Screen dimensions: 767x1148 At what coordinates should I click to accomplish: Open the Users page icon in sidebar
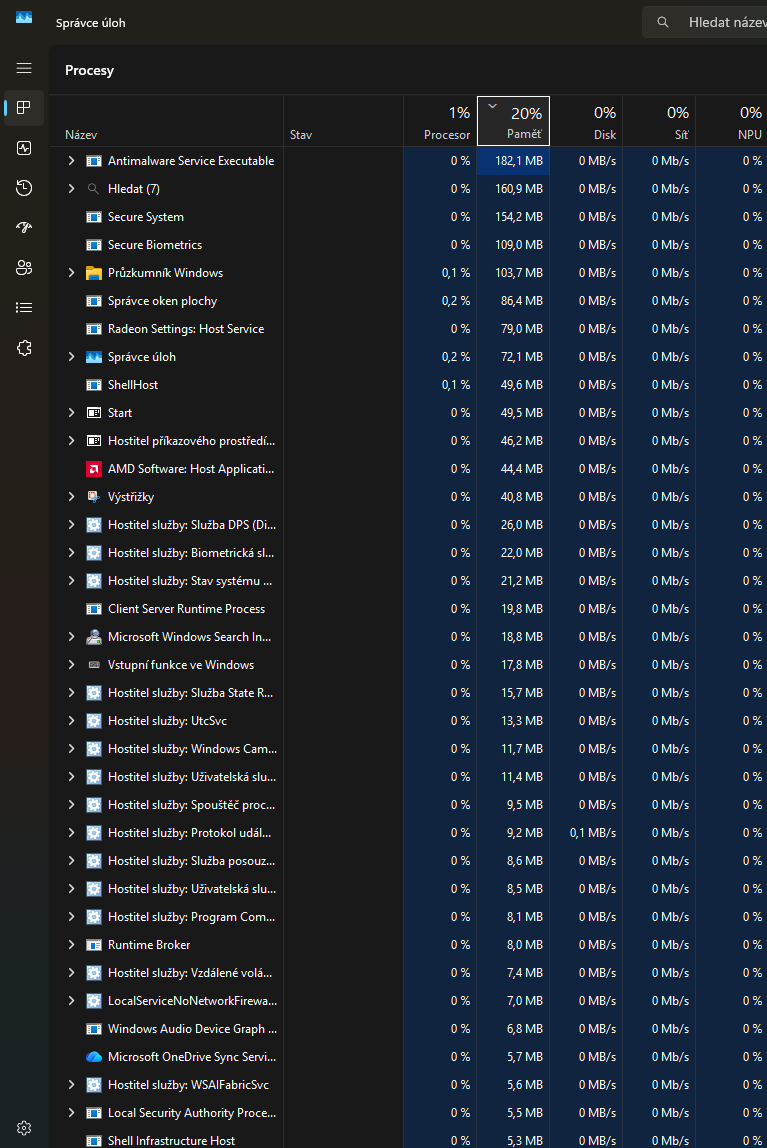(24, 268)
